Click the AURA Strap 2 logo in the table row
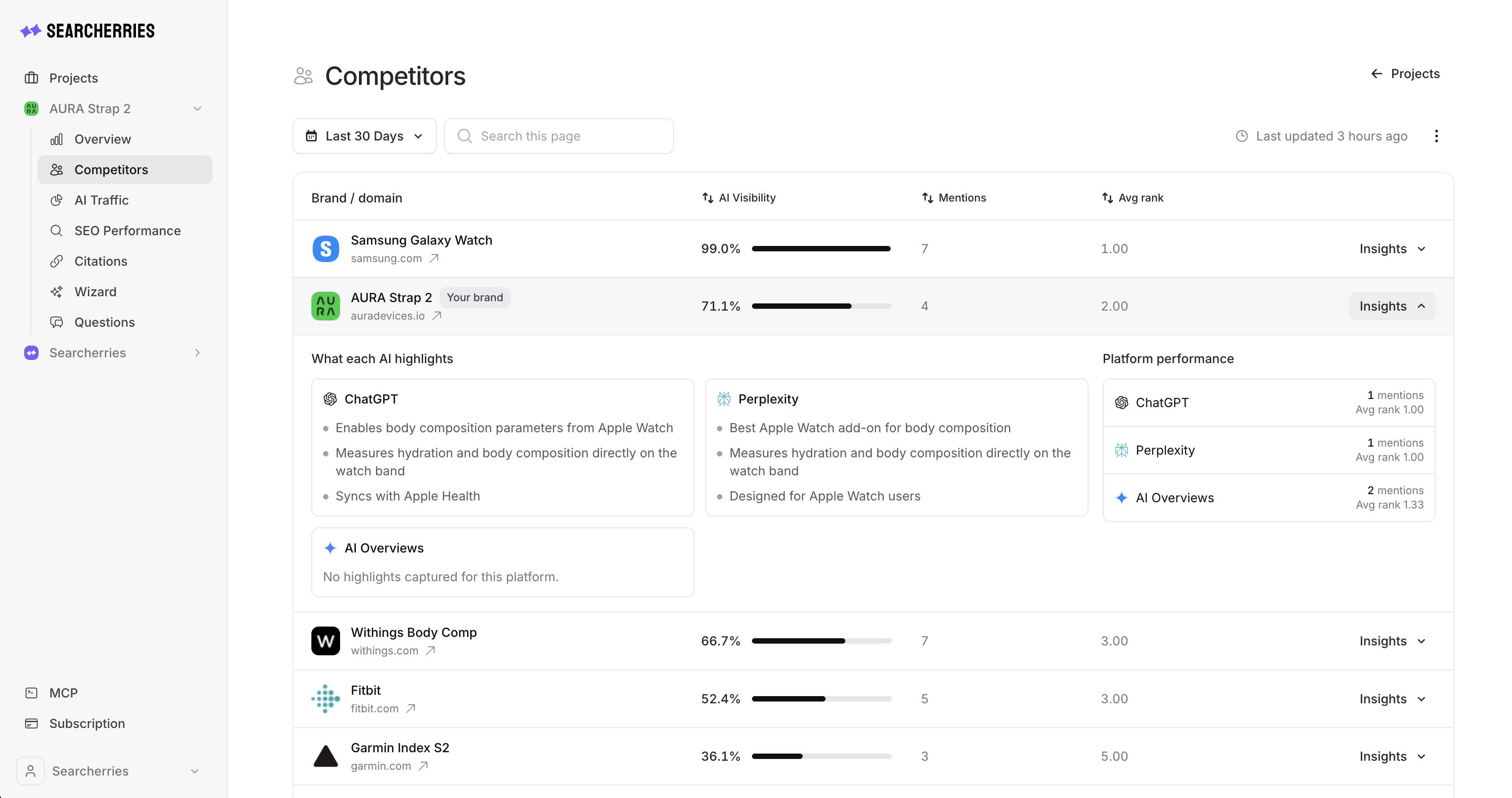The height and width of the screenshot is (798, 1512). pyautogui.click(x=326, y=306)
